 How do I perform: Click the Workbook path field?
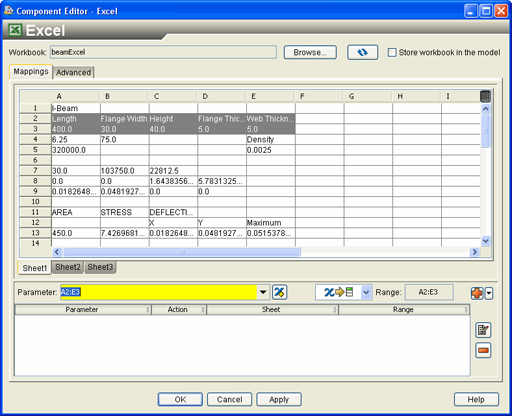[163, 52]
